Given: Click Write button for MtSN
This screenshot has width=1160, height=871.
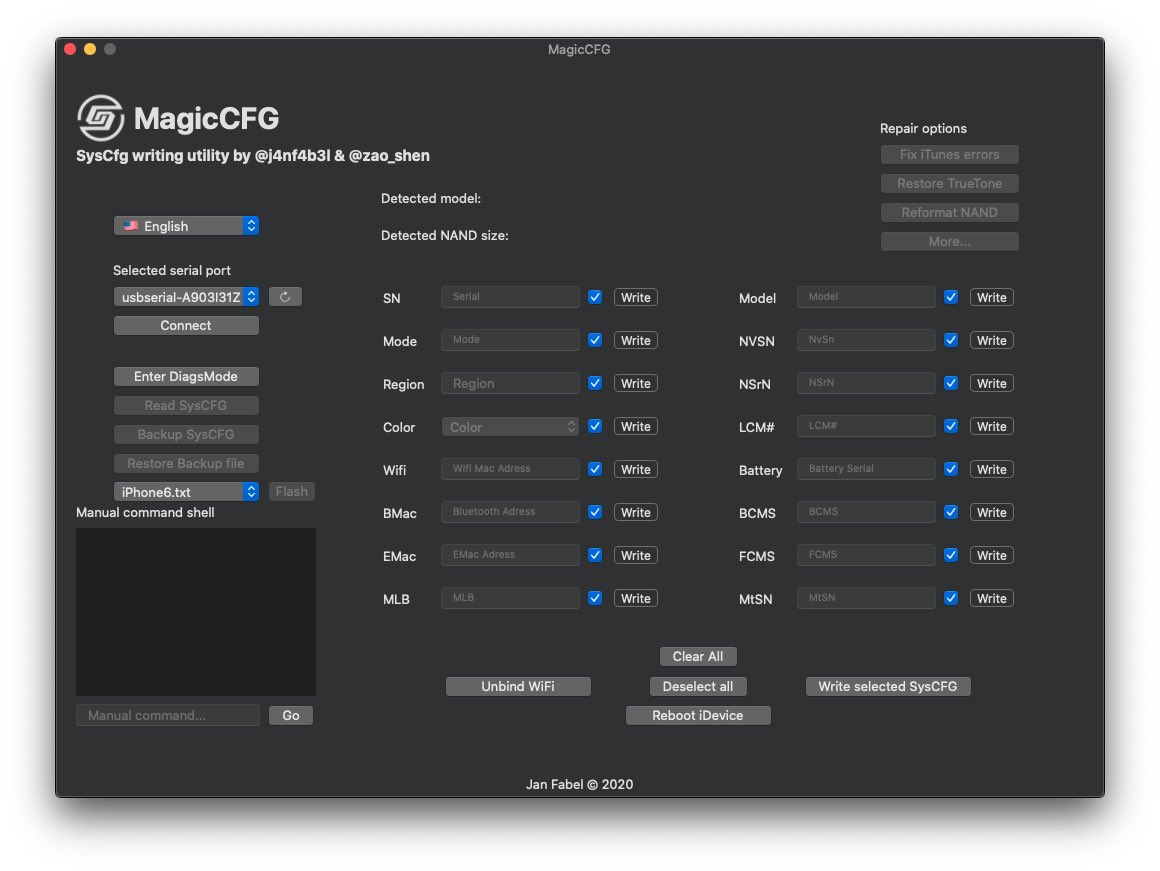Looking at the screenshot, I should (991, 598).
